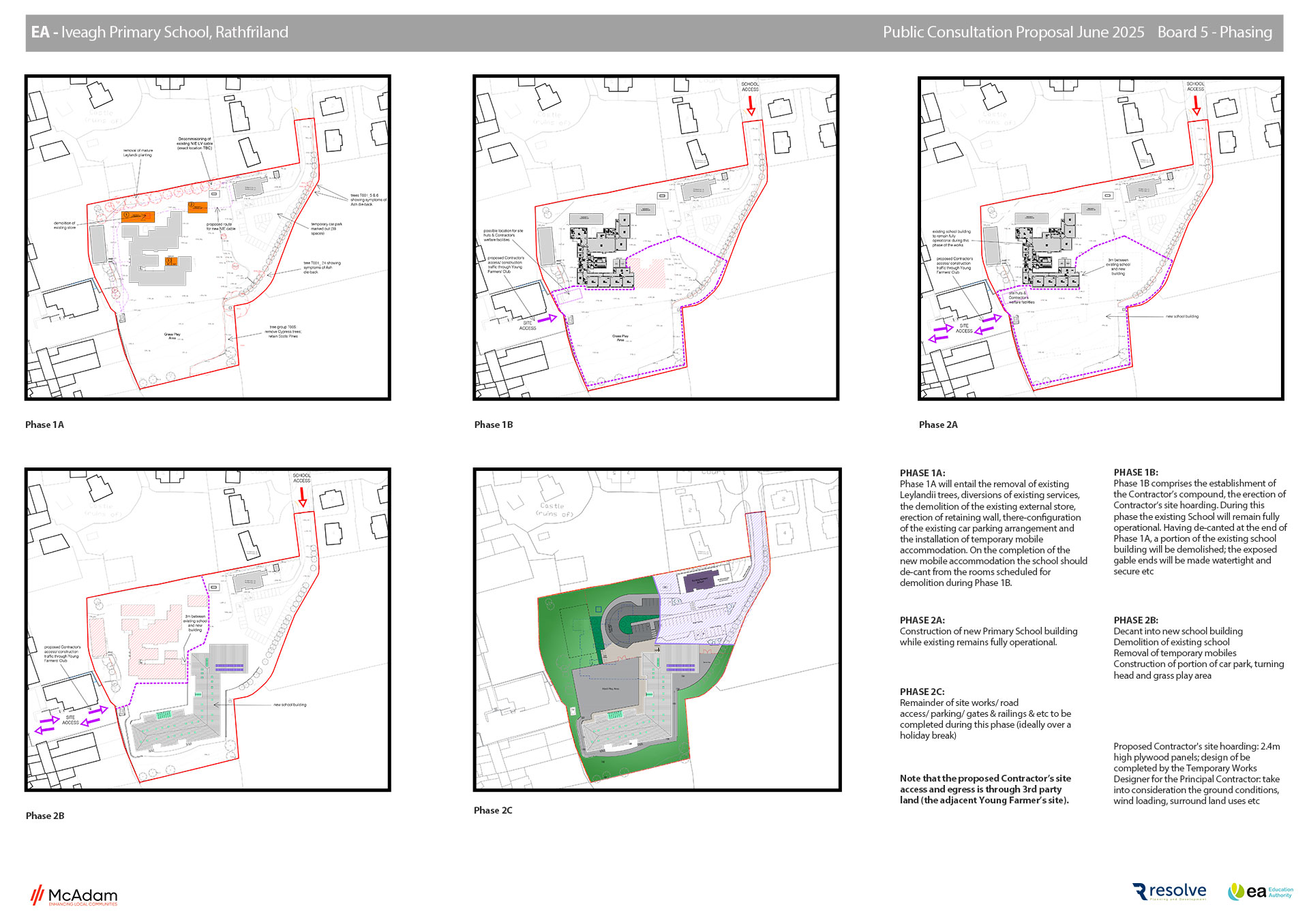
Task: Open the Phase 2A site plan
Action: tap(1100, 237)
